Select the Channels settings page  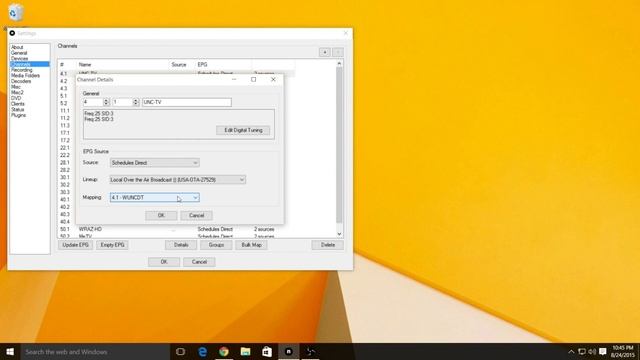click(x=29, y=64)
